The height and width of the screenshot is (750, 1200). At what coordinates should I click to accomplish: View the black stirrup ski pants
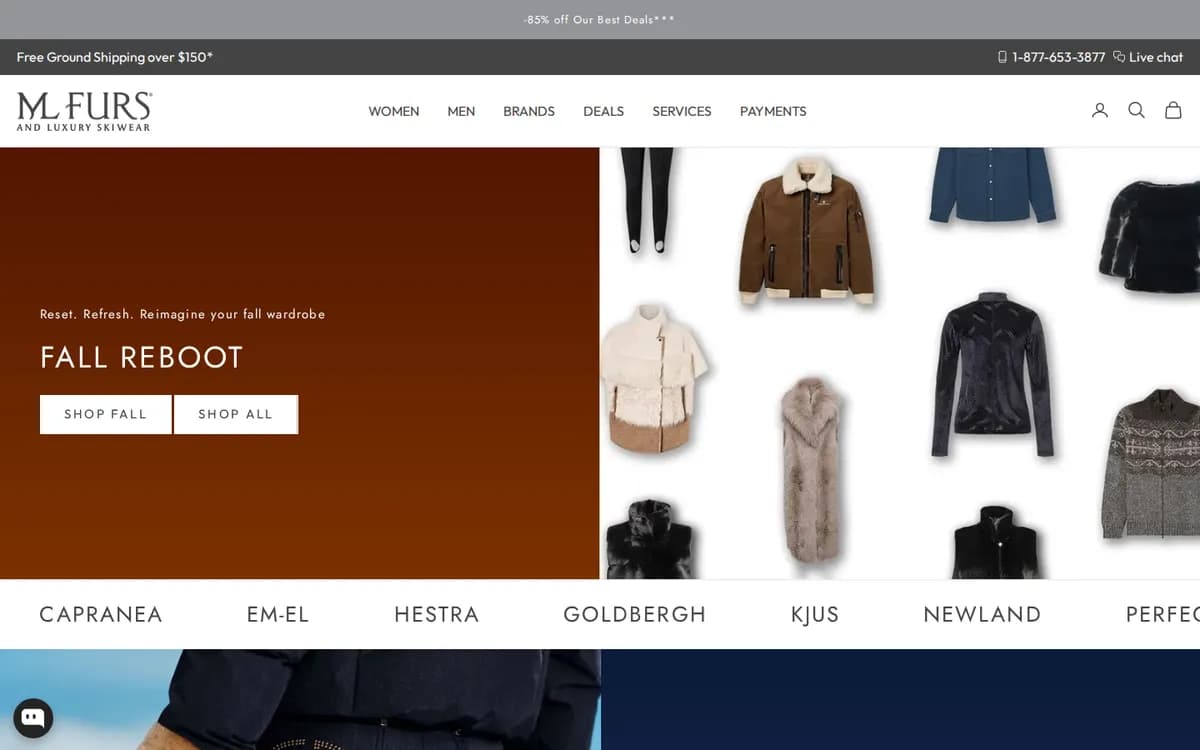648,203
